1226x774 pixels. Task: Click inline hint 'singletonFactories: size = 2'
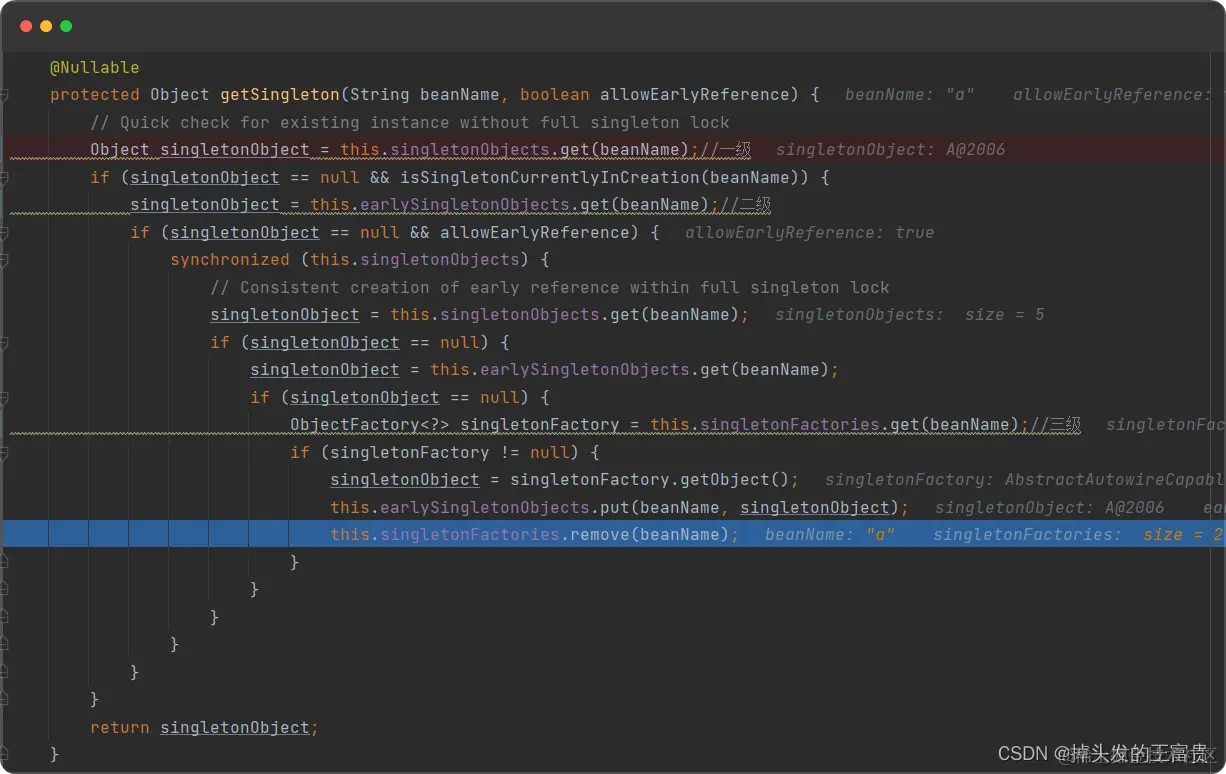[x=1079, y=535]
